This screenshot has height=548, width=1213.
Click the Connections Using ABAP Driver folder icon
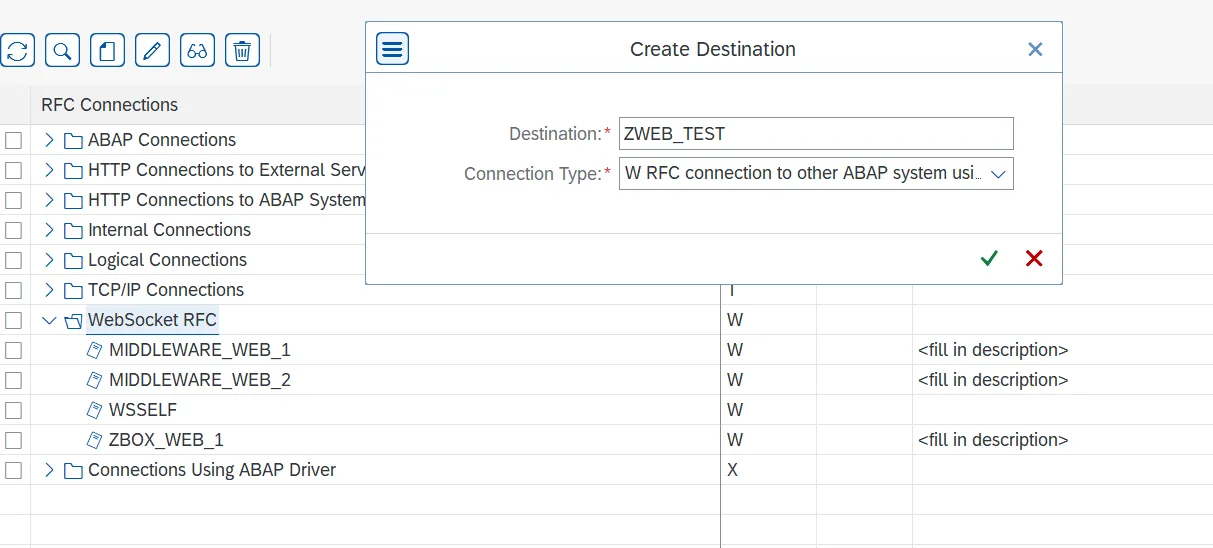[x=73, y=470]
